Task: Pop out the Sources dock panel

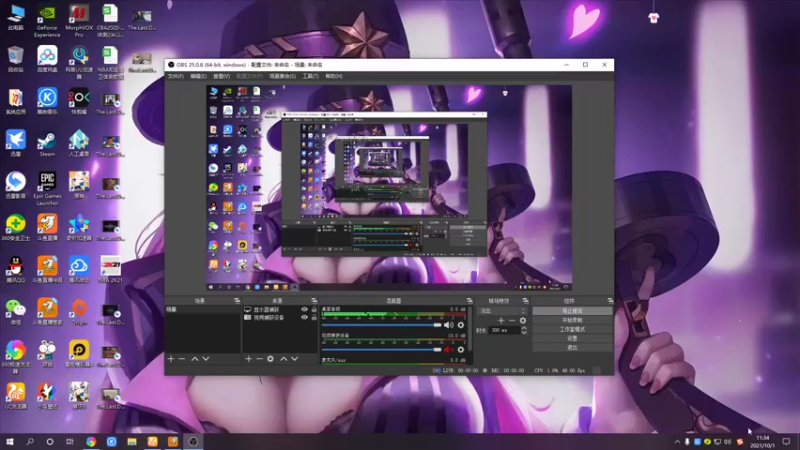Action: pyautogui.click(x=314, y=301)
